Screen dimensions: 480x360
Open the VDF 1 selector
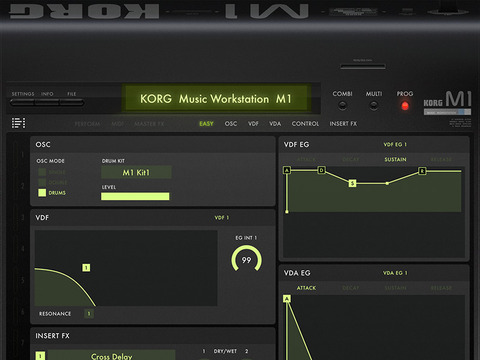pyautogui.click(x=222, y=218)
